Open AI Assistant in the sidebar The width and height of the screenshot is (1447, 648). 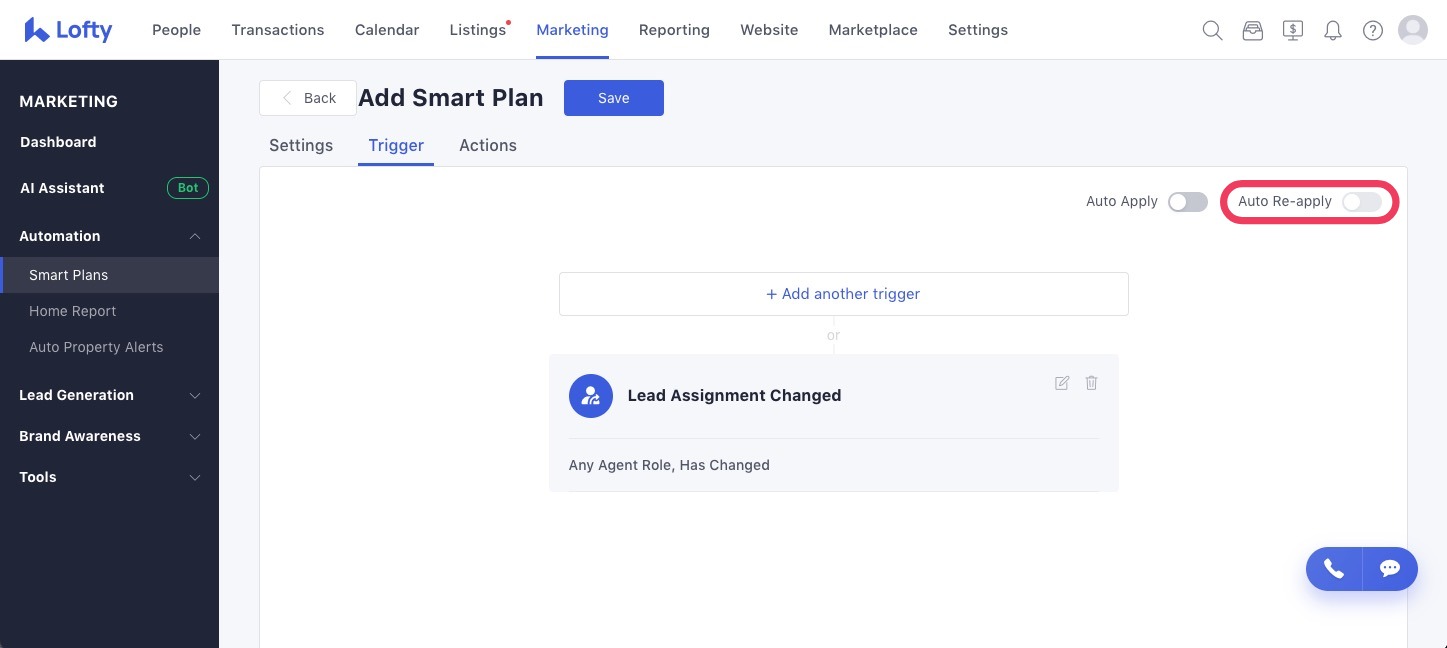coord(62,188)
